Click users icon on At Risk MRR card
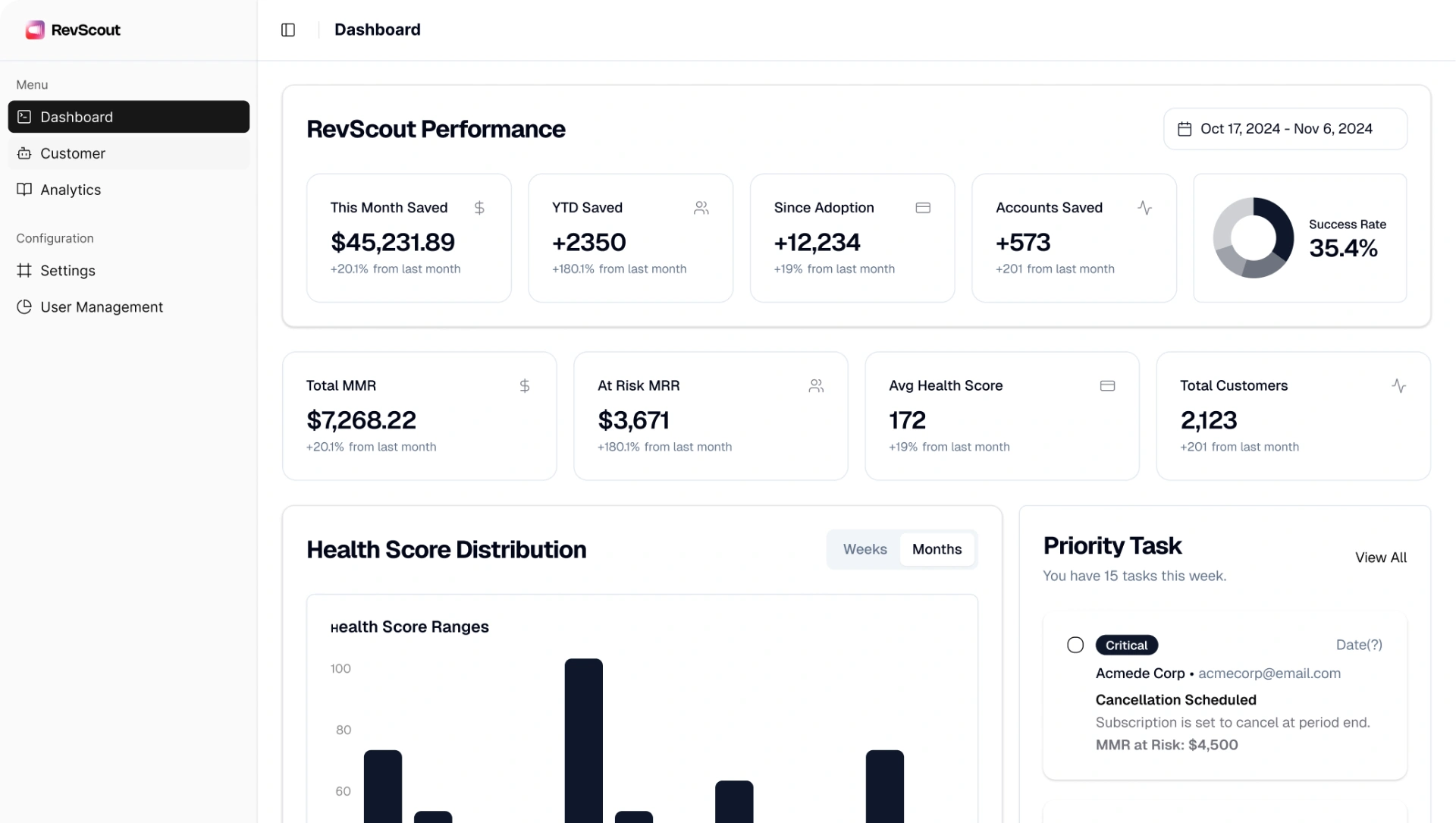This screenshot has width=1456, height=823. point(816,386)
